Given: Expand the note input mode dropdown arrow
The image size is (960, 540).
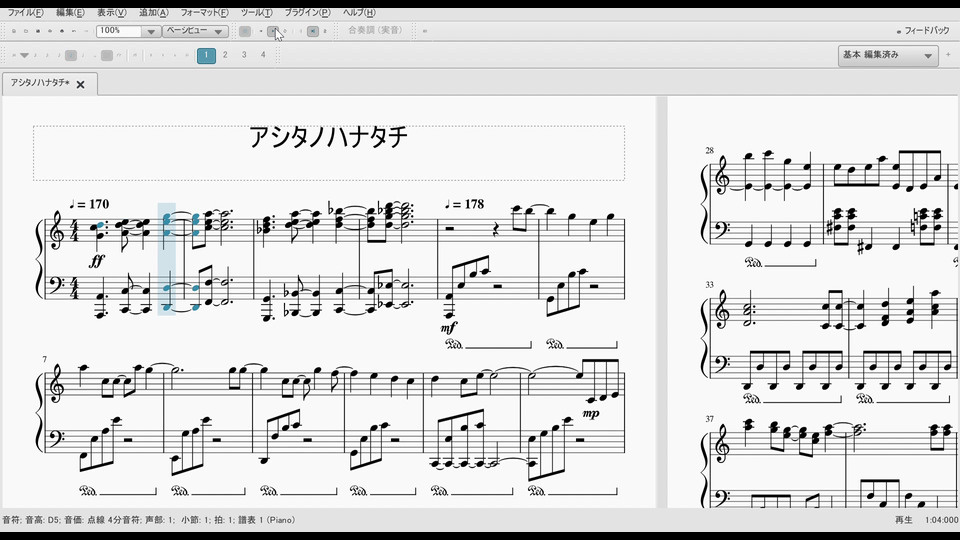Looking at the screenshot, I should (x=24, y=55).
